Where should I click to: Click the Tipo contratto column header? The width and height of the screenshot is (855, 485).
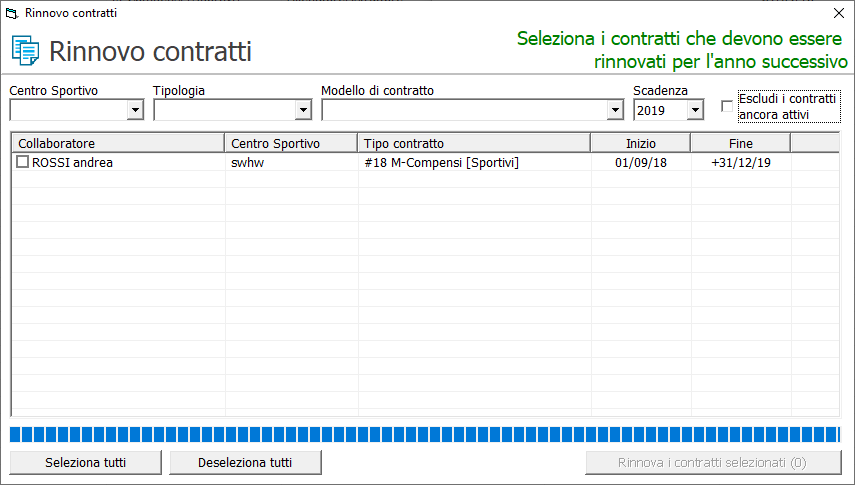(x=474, y=143)
